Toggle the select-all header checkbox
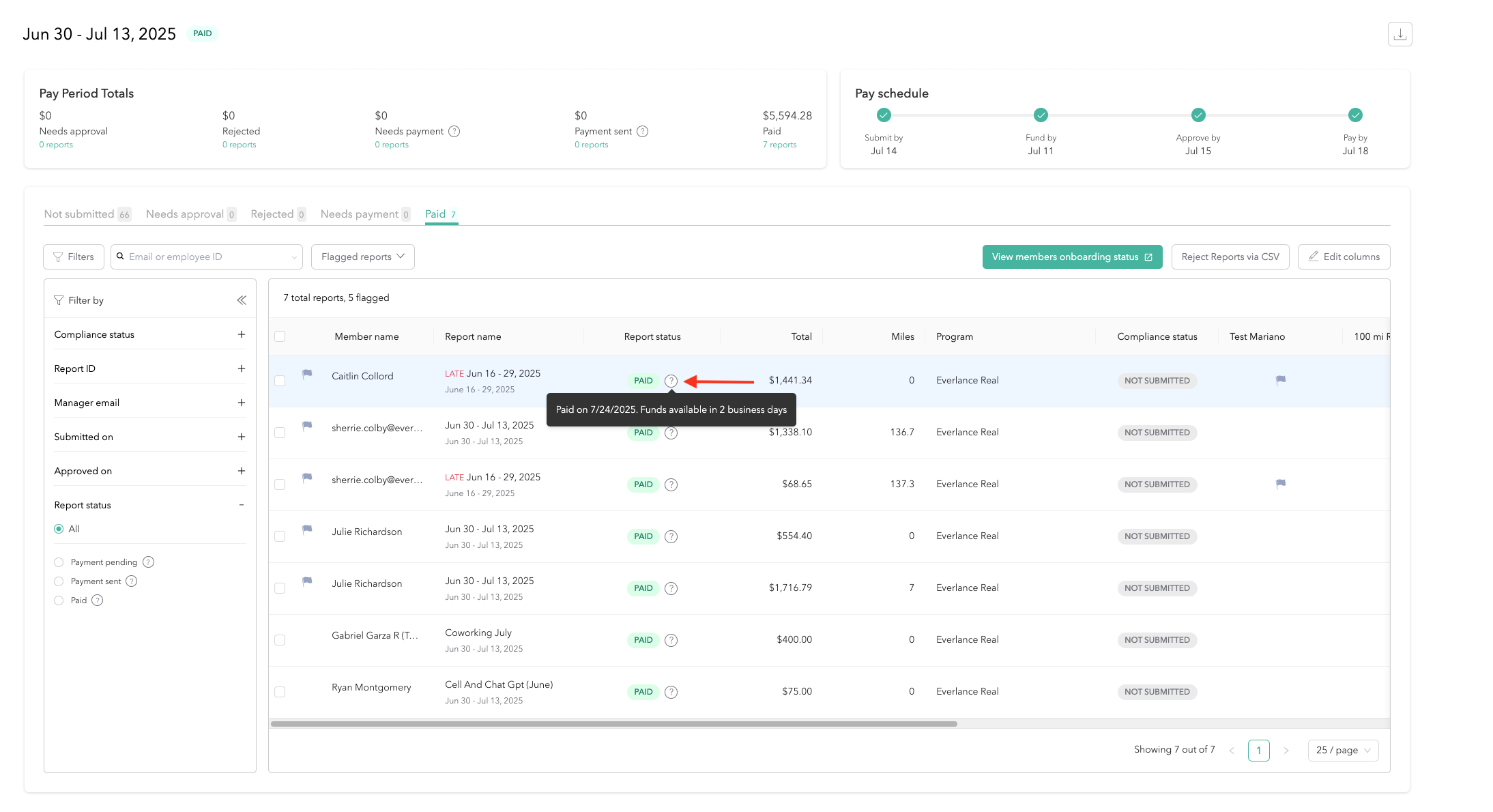The height and width of the screenshot is (812, 1493). point(280,336)
